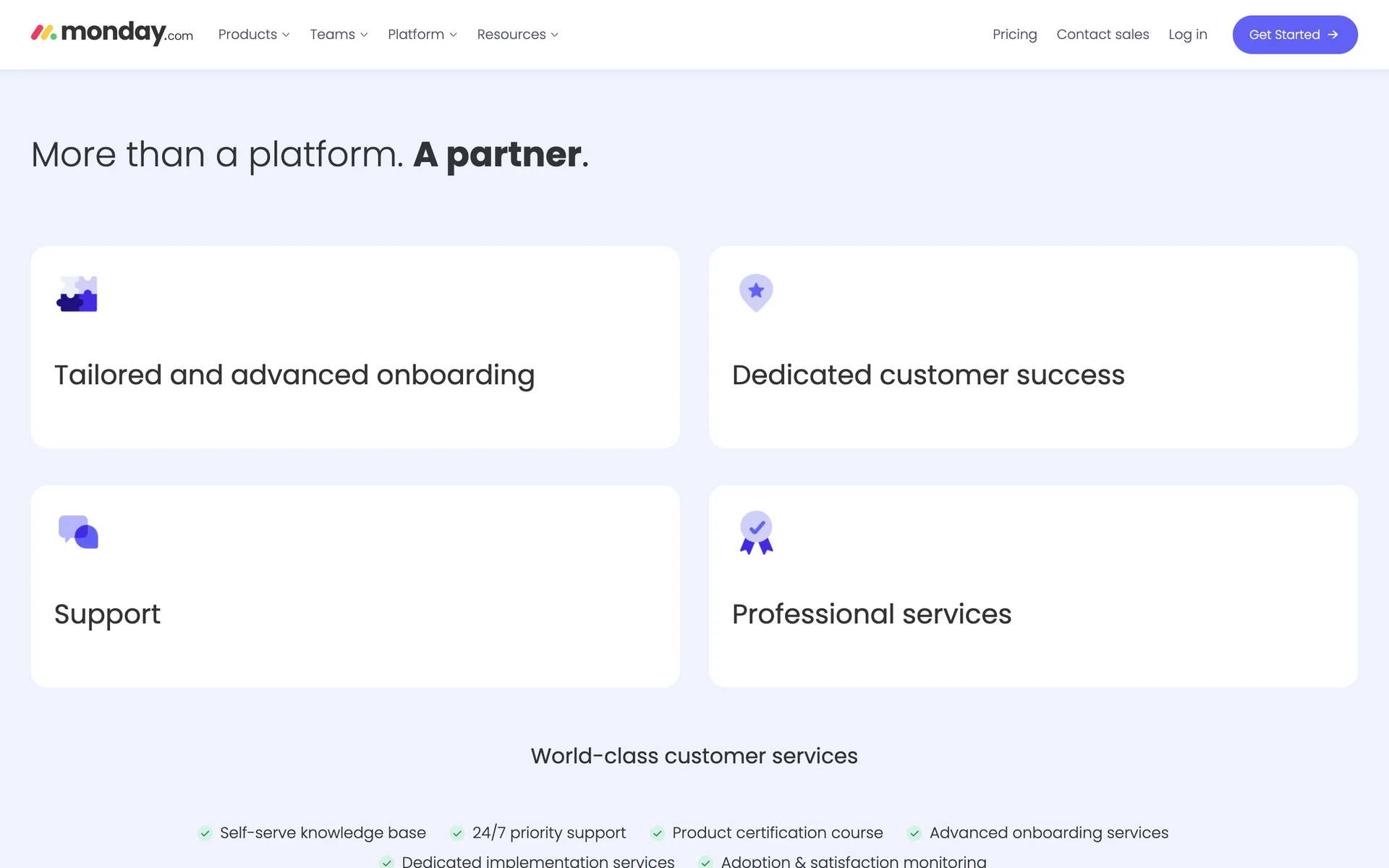
Task: Click checkmark beside Self-serve knowledge base
Action: click(x=205, y=833)
